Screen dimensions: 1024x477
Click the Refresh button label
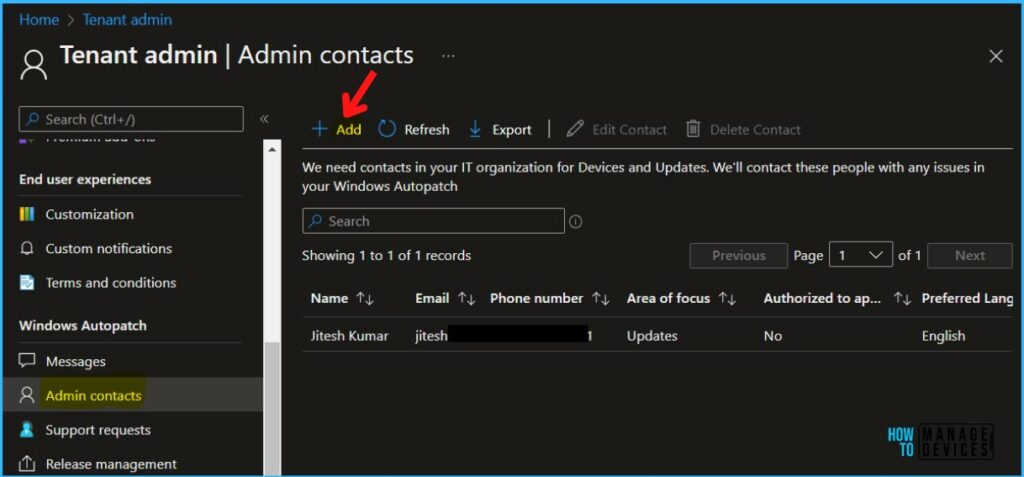coord(426,129)
